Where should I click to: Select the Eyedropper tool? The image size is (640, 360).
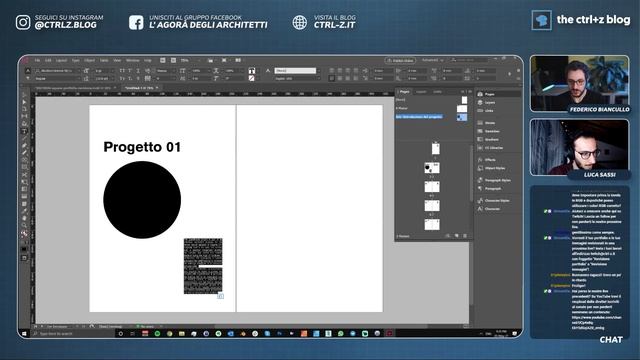24,211
